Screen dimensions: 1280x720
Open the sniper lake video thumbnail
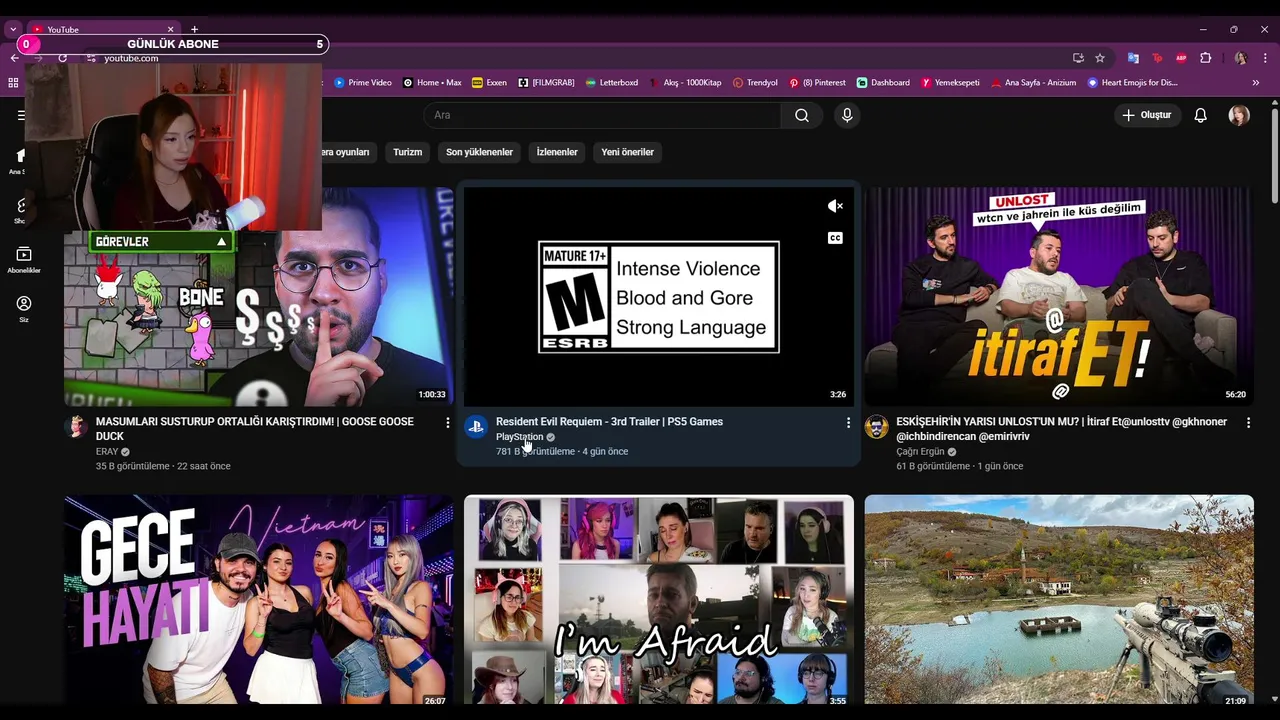click(1059, 600)
